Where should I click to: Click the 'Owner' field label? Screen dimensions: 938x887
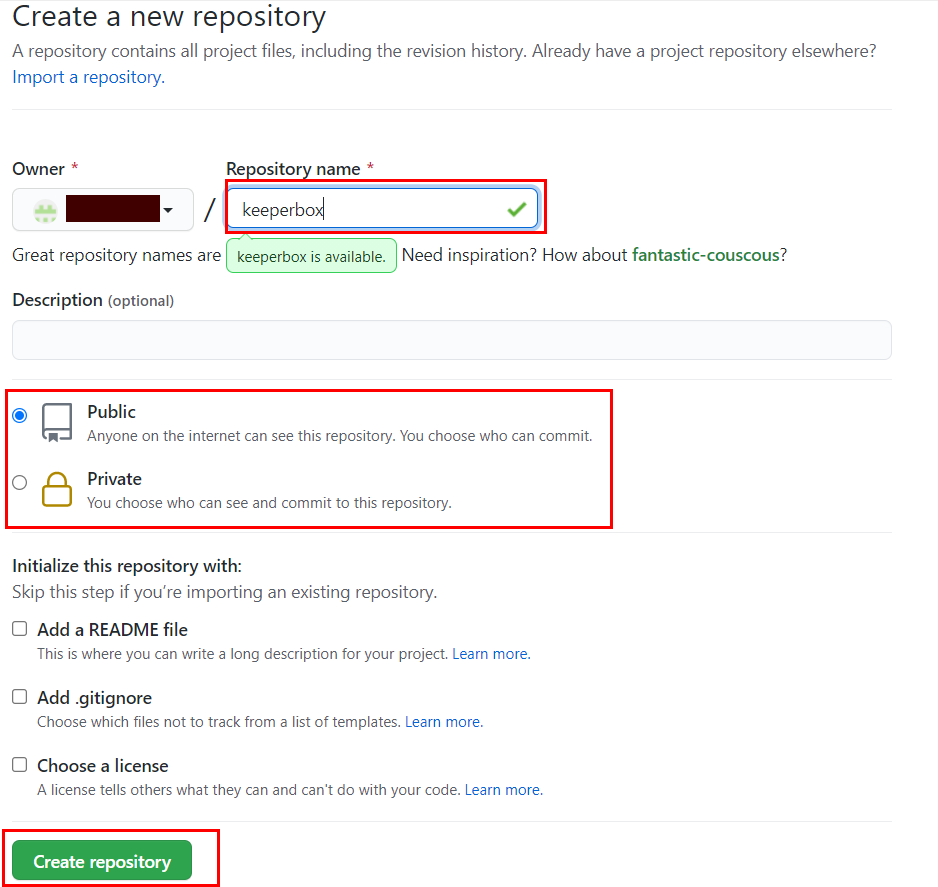(x=38, y=169)
